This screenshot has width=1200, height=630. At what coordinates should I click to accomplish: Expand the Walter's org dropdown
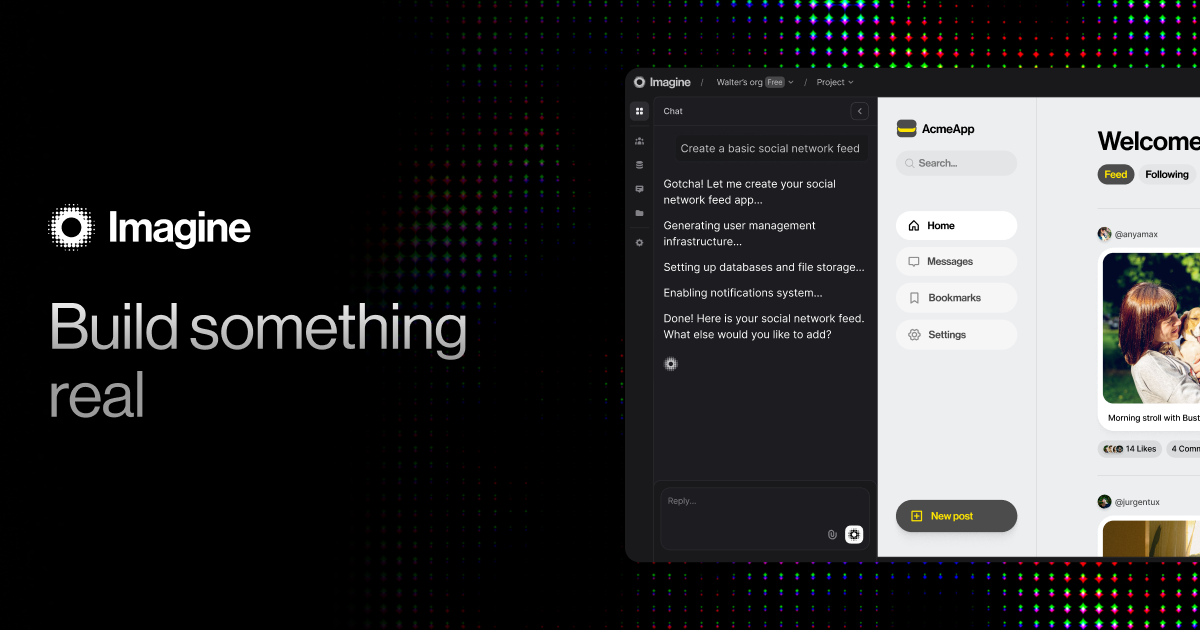pyautogui.click(x=755, y=82)
